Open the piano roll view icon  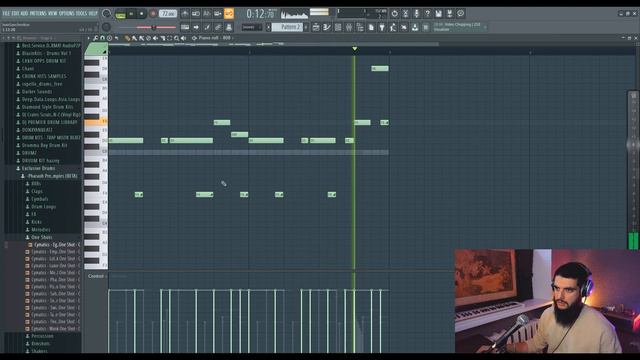(x=327, y=27)
